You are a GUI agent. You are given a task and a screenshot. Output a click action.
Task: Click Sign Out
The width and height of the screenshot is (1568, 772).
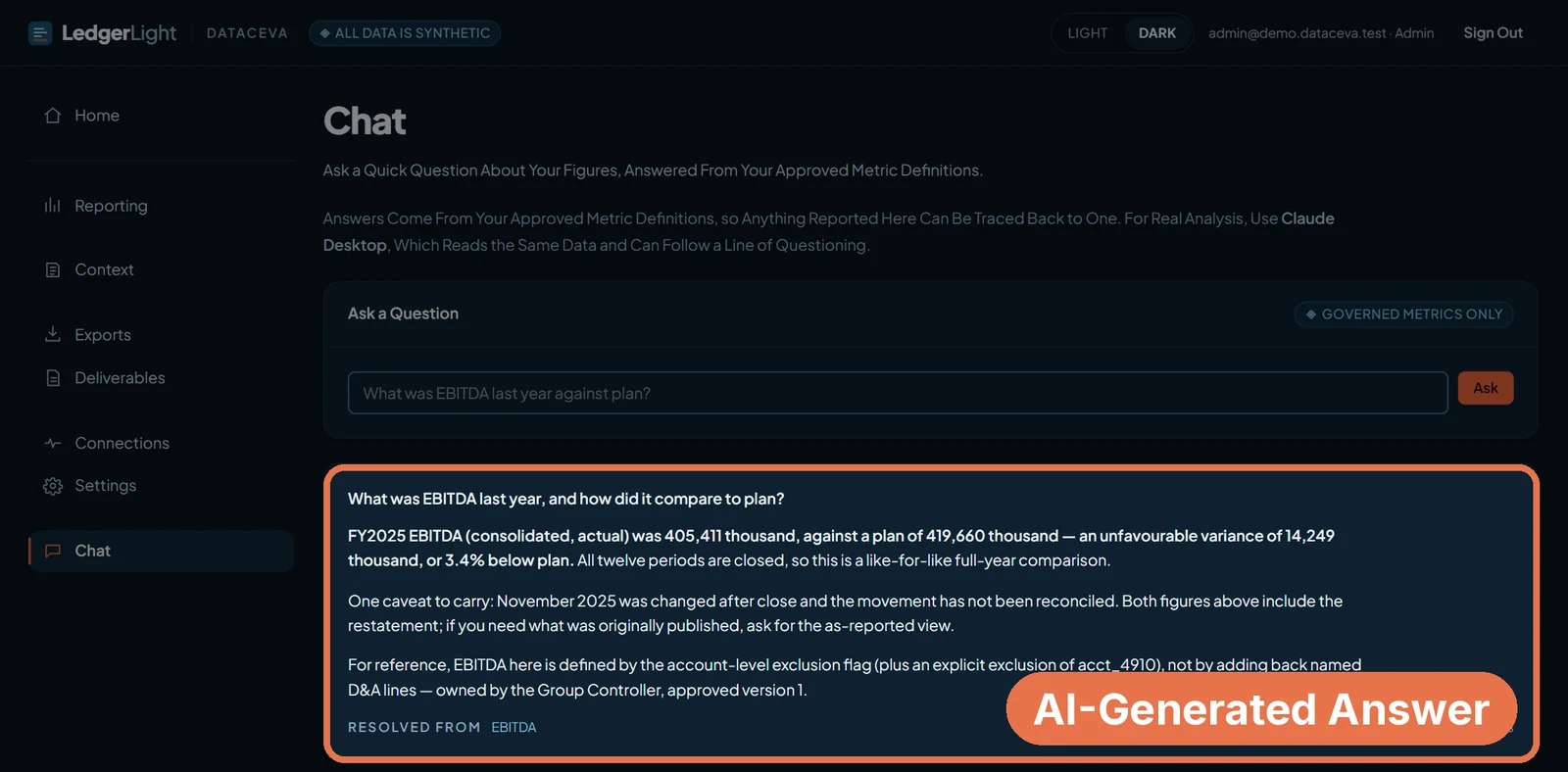click(x=1493, y=33)
